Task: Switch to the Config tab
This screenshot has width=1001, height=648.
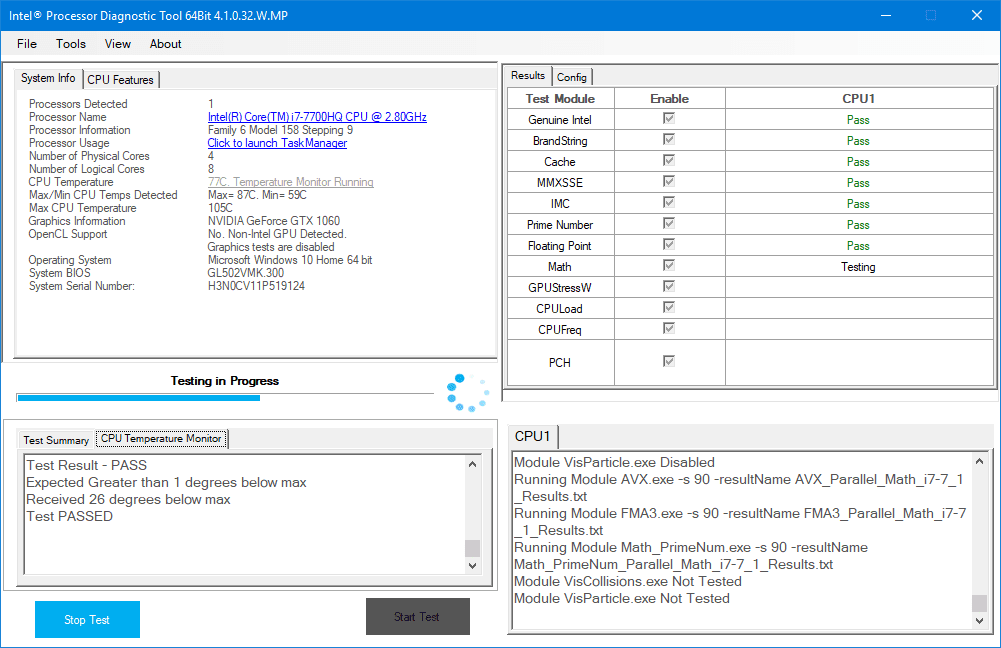Action: coord(572,77)
